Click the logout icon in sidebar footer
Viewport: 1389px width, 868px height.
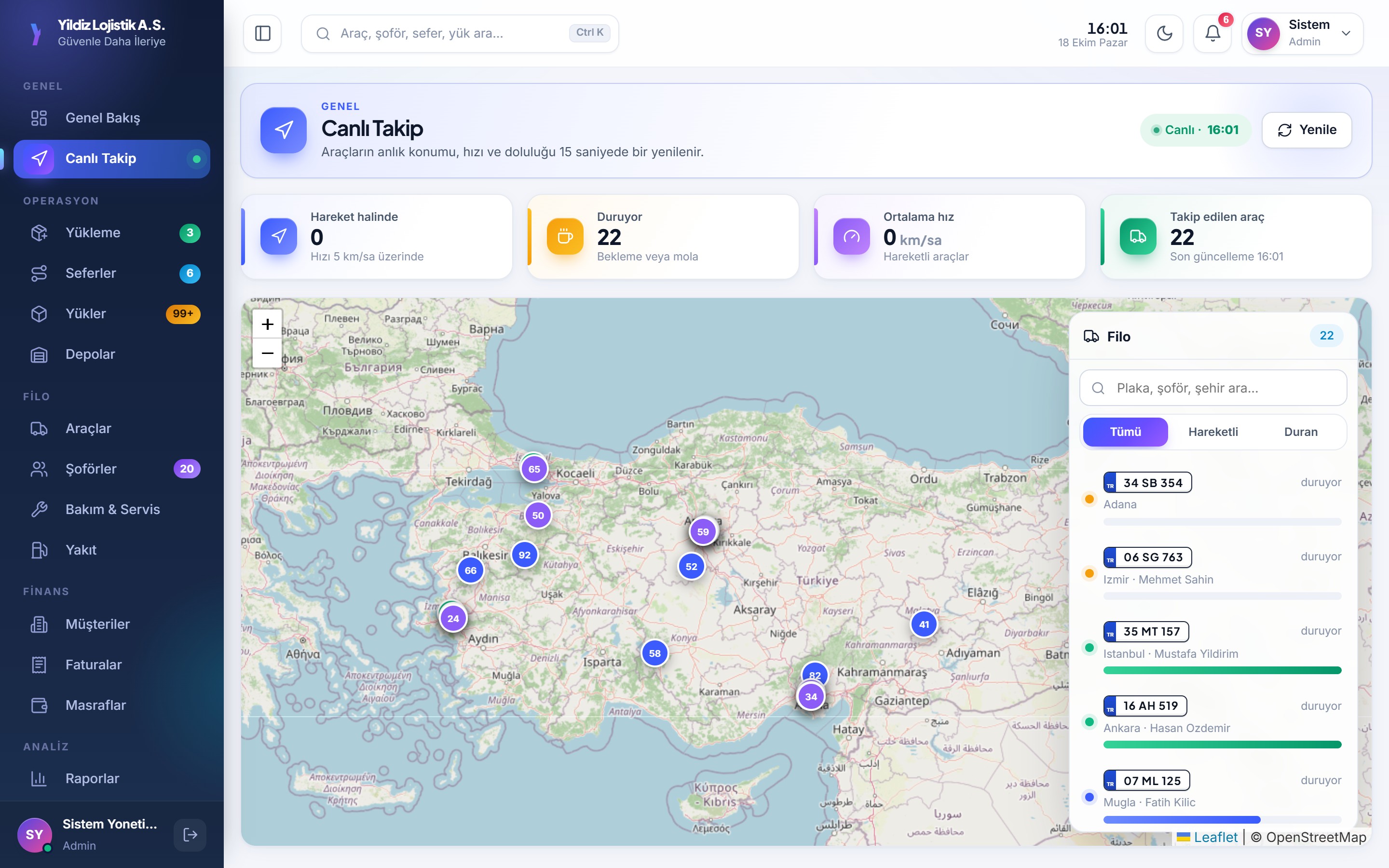click(190, 835)
